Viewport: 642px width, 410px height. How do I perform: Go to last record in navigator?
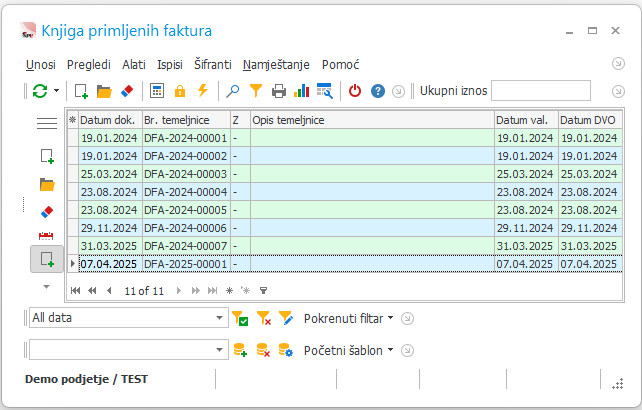[212, 290]
